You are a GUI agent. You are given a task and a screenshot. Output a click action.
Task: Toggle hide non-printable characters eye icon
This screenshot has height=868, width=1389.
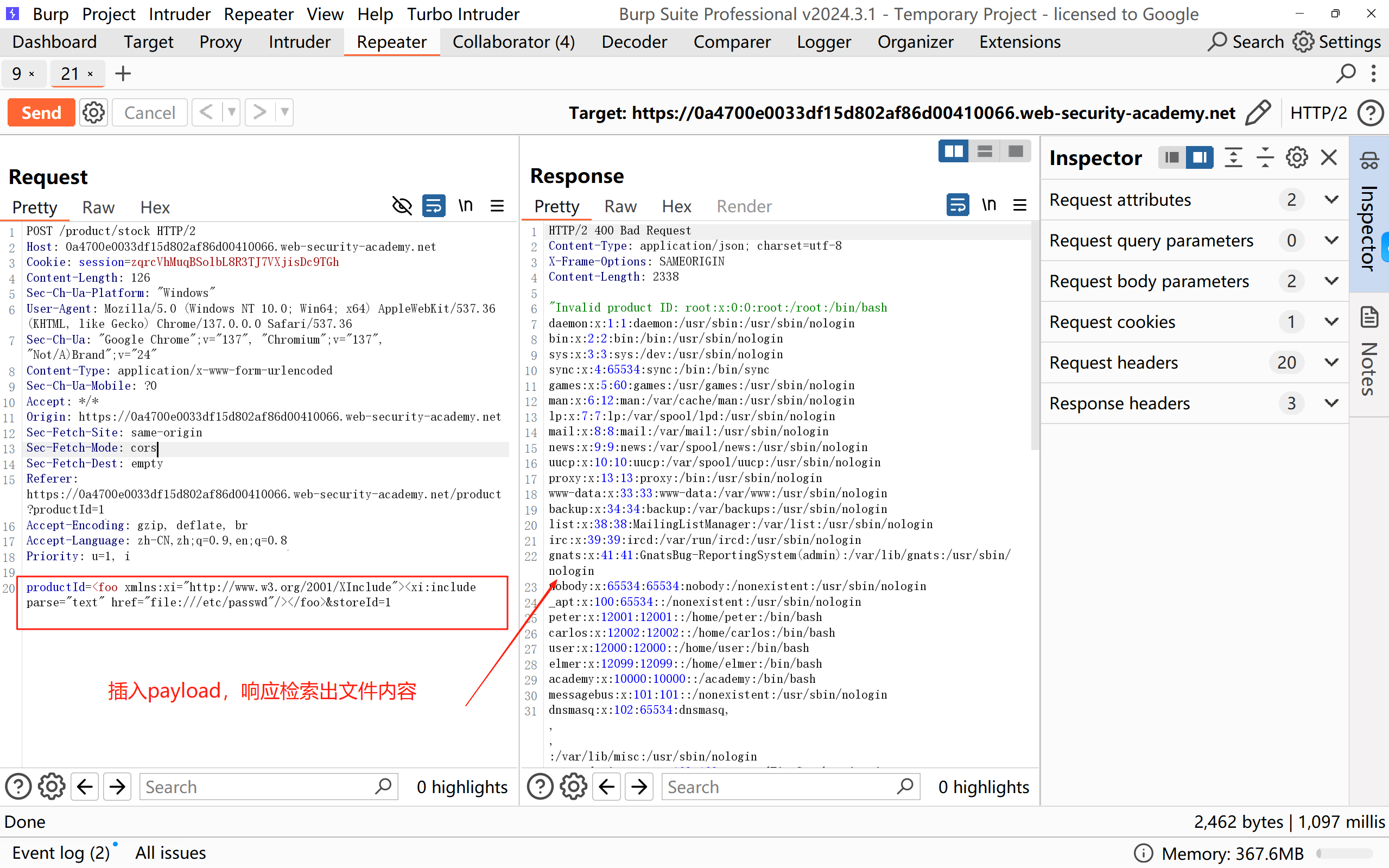click(402, 206)
